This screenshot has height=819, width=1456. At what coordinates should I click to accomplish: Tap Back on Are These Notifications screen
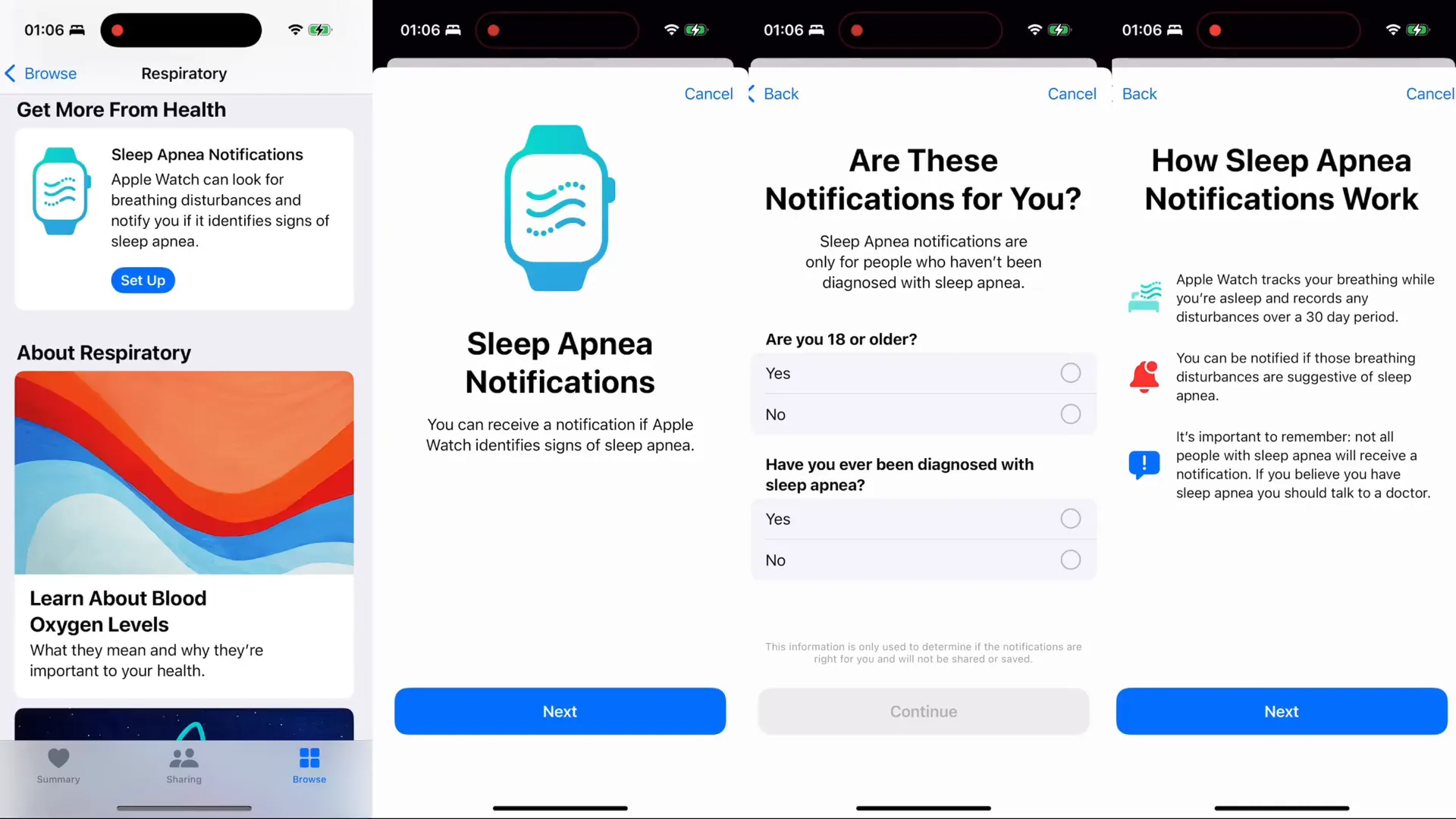click(x=780, y=93)
